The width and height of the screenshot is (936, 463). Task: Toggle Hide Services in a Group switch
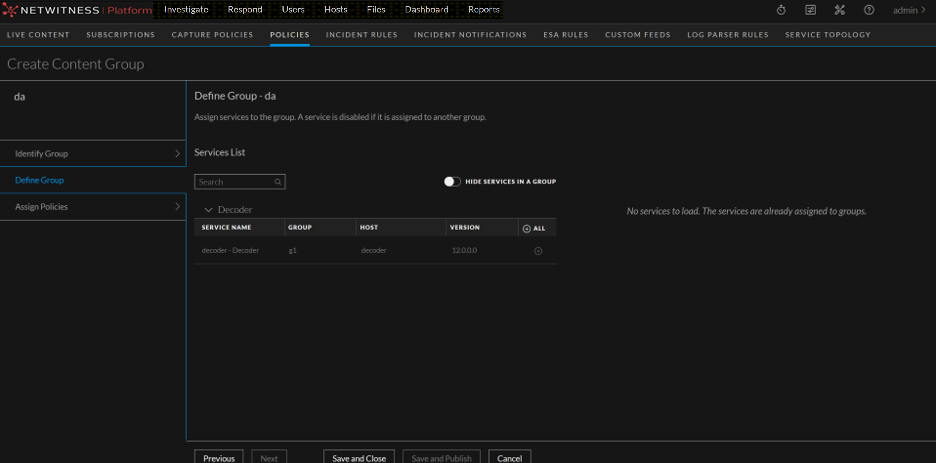(x=452, y=182)
